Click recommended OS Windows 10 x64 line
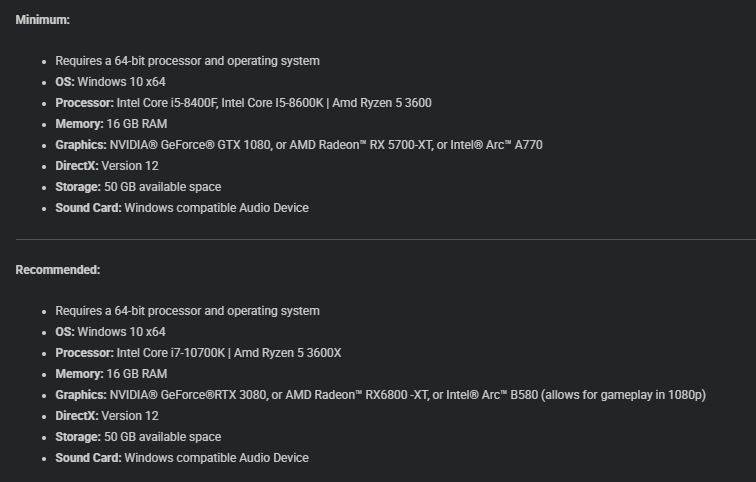This screenshot has height=482, width=756. tap(110, 332)
